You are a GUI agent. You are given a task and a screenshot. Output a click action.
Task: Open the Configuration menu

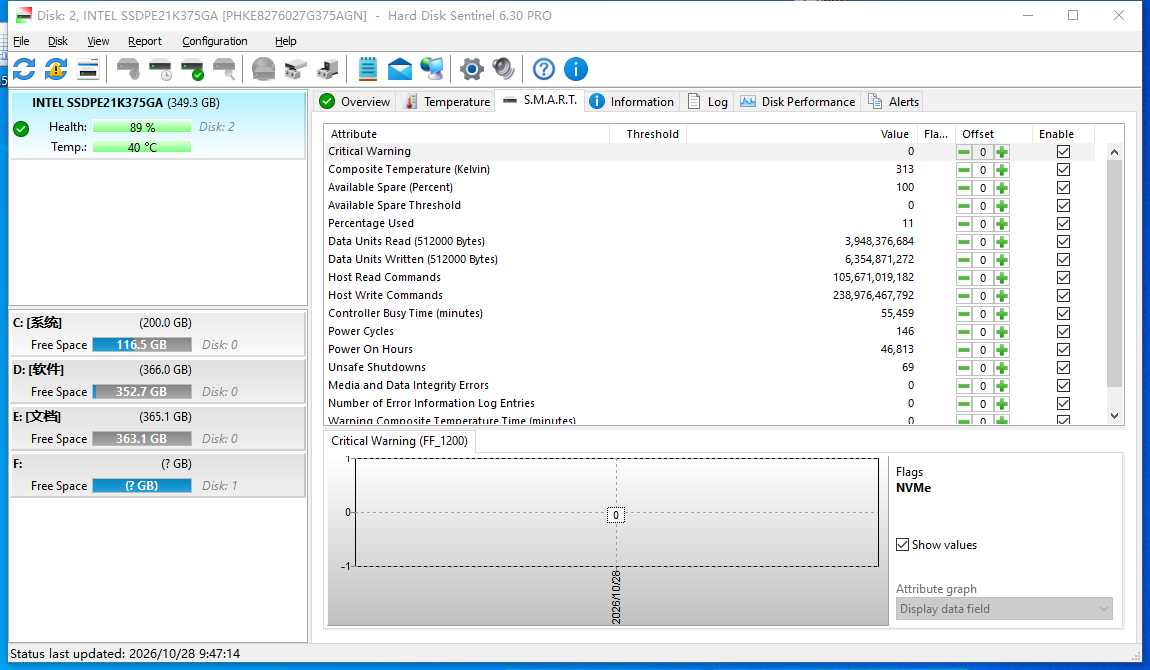tap(215, 41)
